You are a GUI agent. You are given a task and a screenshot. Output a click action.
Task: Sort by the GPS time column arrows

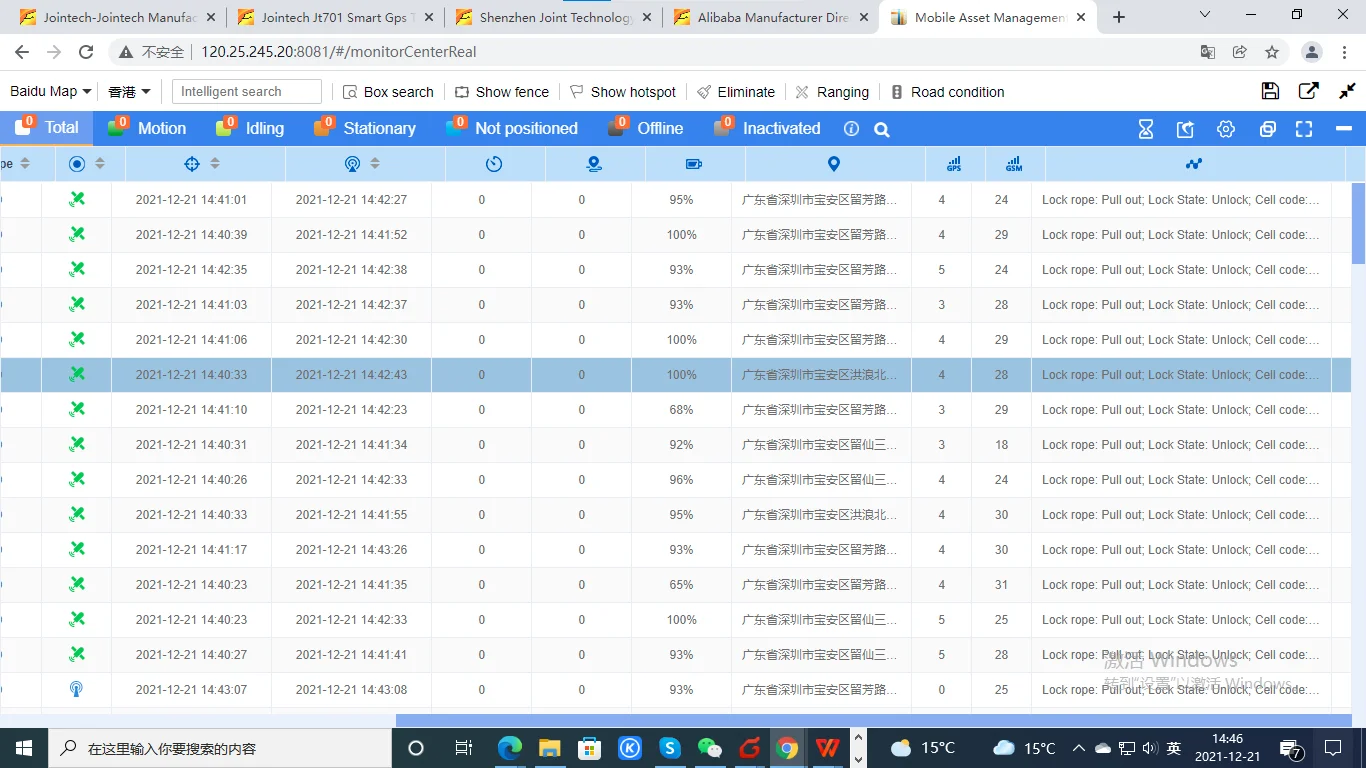215,164
